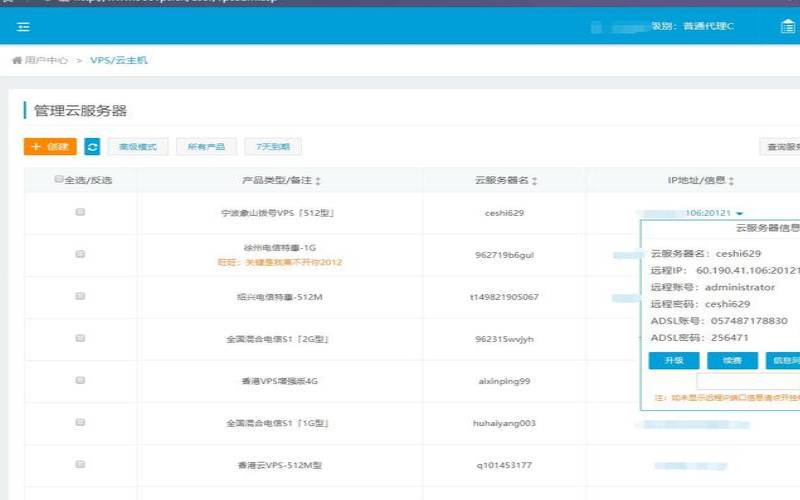Click the server name 962719b6gul
The width and height of the screenshot is (800, 500).
click(504, 255)
